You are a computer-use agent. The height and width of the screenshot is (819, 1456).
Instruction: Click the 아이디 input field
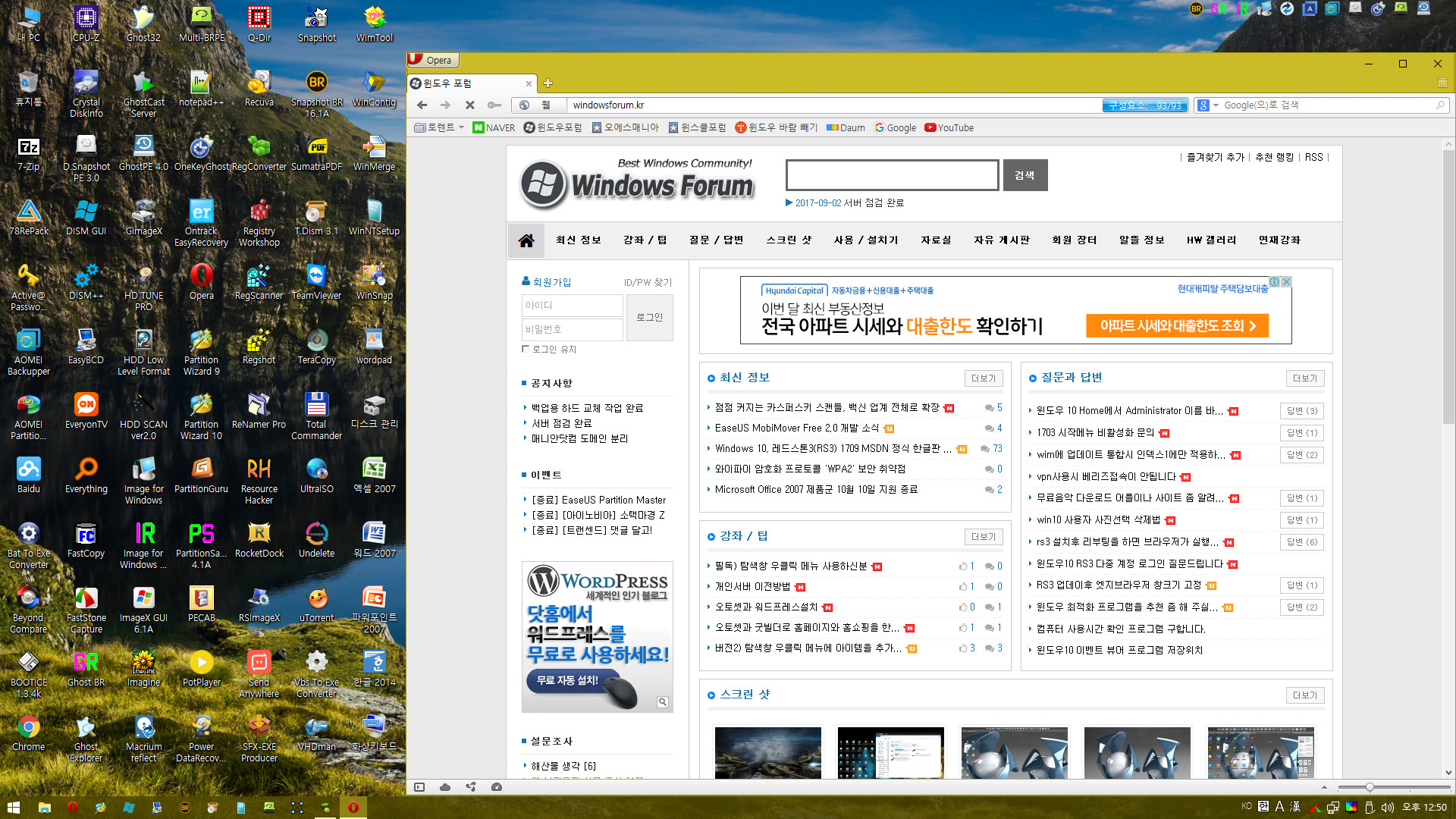[x=572, y=305]
